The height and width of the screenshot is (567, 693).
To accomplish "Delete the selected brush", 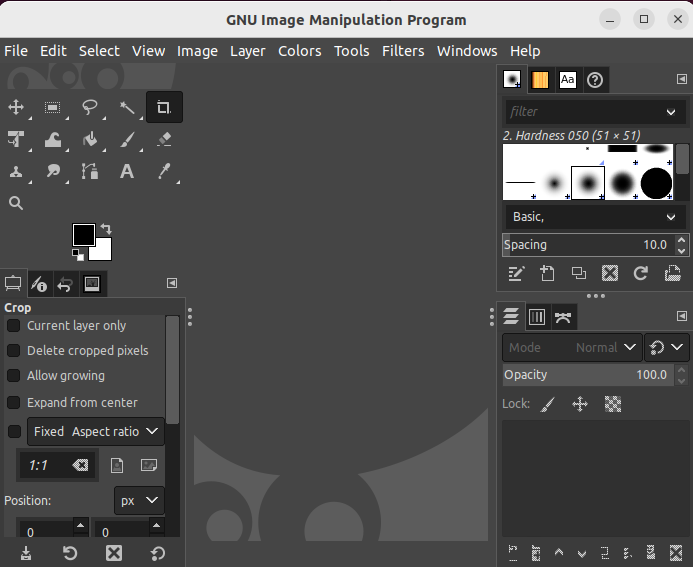I will pyautogui.click(x=610, y=274).
